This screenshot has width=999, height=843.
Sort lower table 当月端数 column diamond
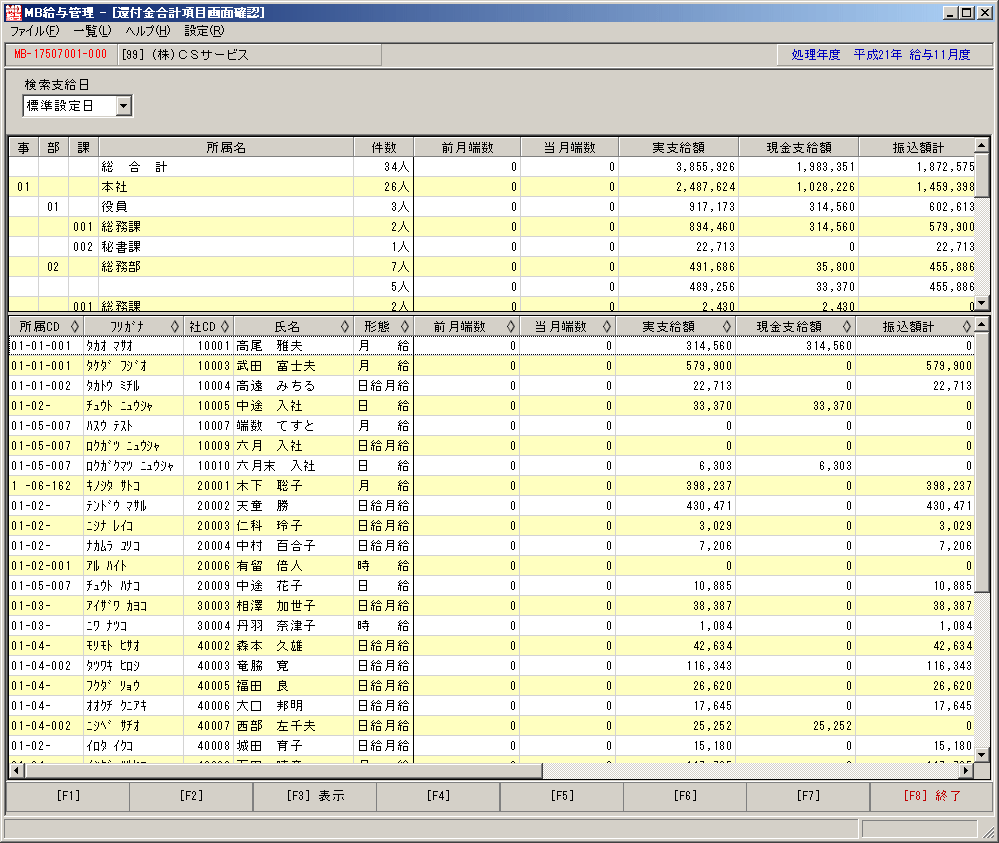tap(607, 327)
